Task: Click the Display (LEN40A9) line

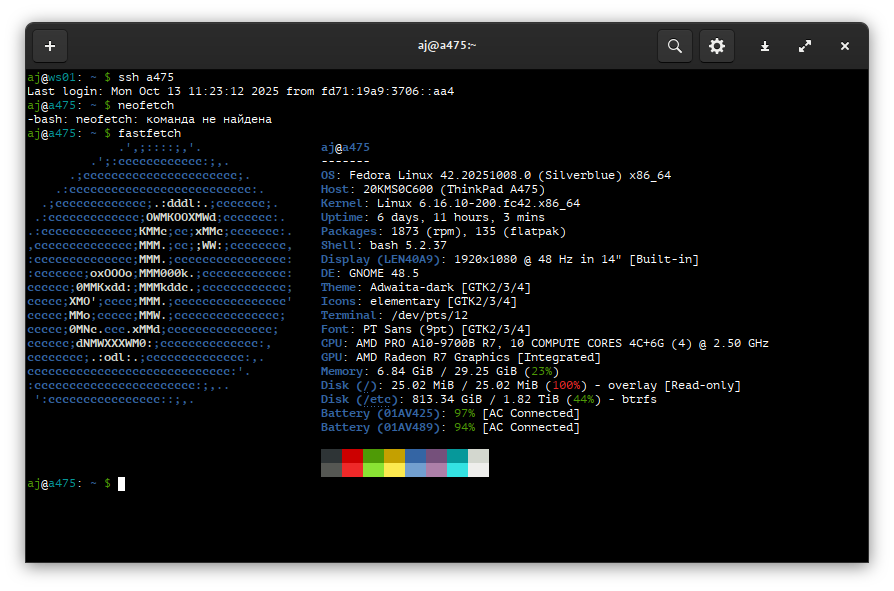Action: click(510, 259)
